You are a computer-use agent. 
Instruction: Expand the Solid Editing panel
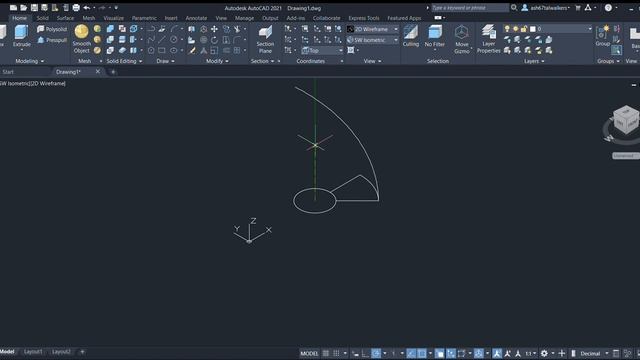click(124, 61)
